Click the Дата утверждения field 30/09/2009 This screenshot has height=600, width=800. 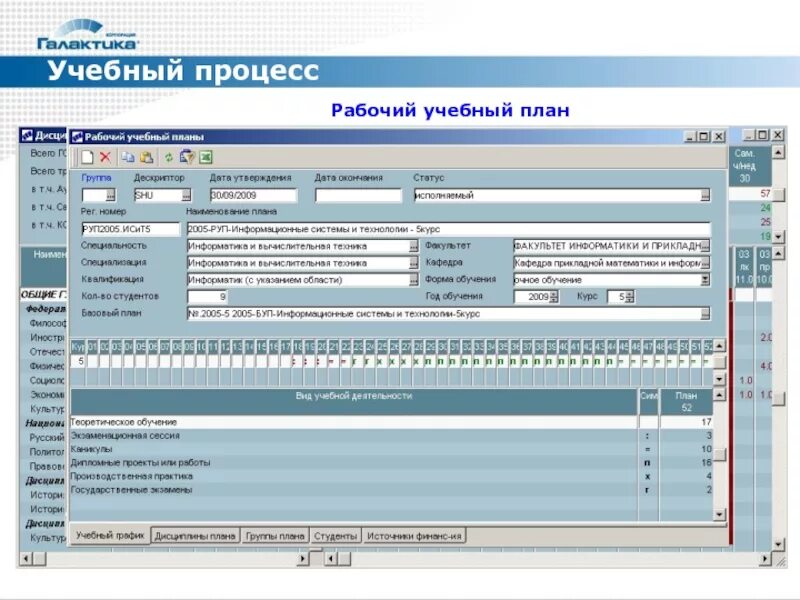tap(253, 195)
